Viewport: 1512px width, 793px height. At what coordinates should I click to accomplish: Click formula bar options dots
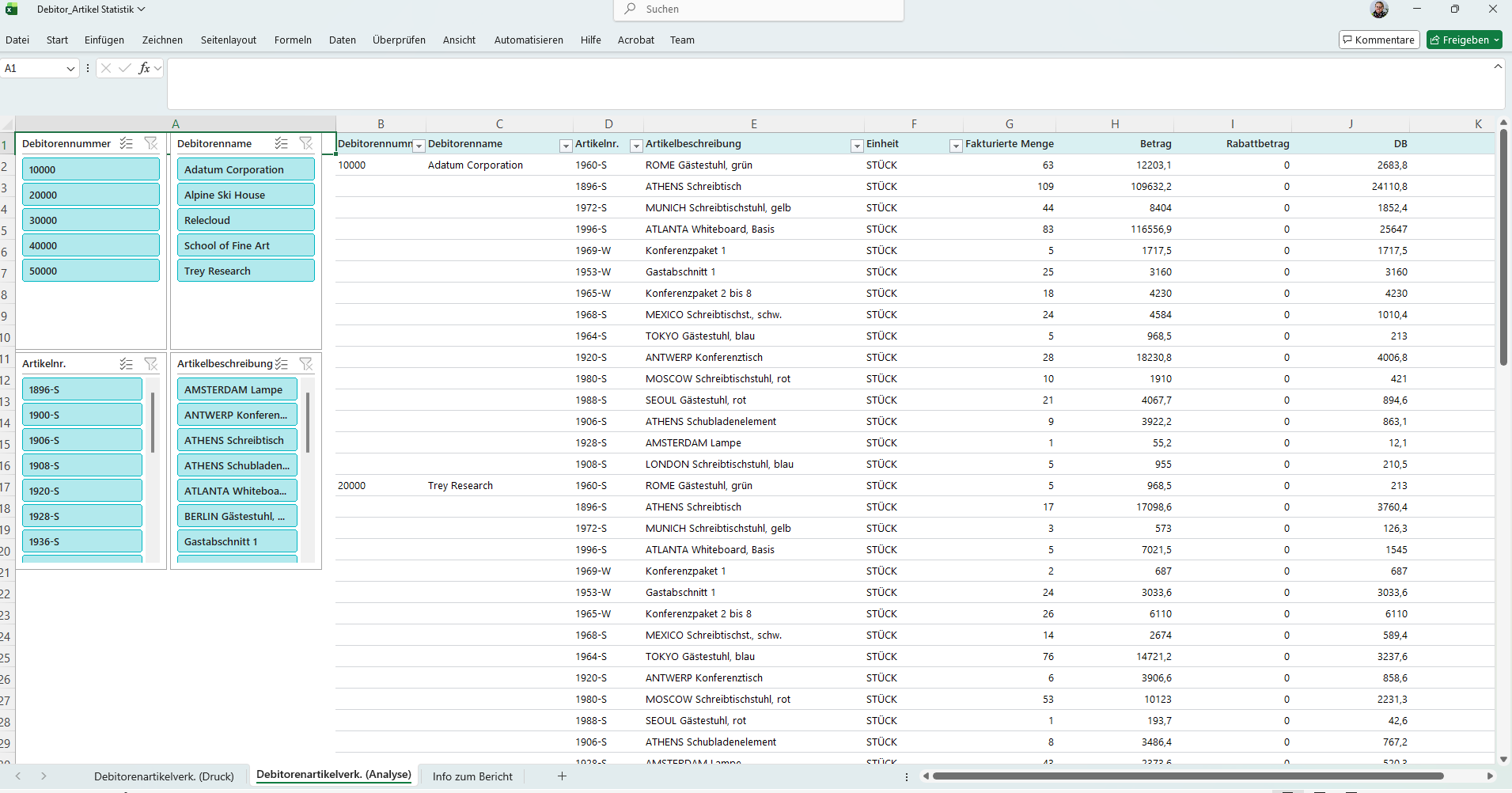click(x=88, y=68)
